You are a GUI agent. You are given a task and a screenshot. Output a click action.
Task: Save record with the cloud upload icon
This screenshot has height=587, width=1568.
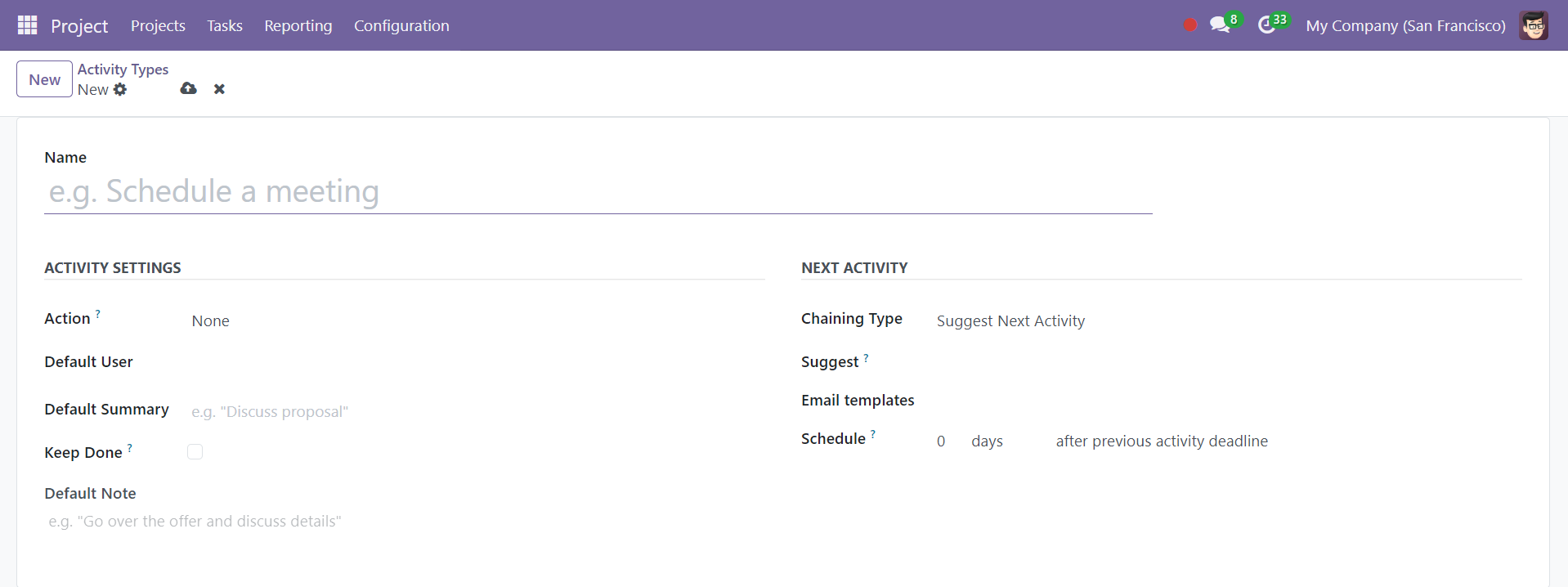tap(188, 88)
